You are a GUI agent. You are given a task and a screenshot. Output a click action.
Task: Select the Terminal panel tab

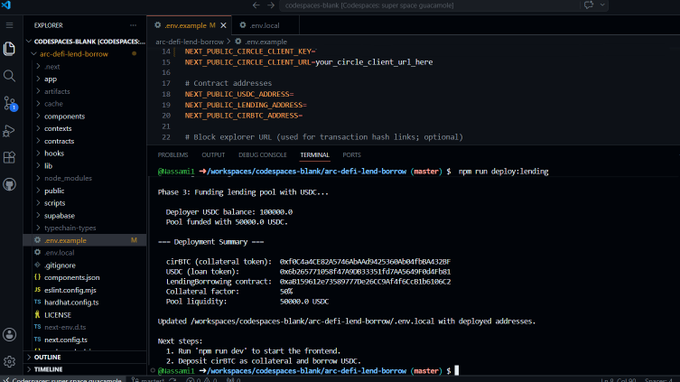(x=314, y=155)
